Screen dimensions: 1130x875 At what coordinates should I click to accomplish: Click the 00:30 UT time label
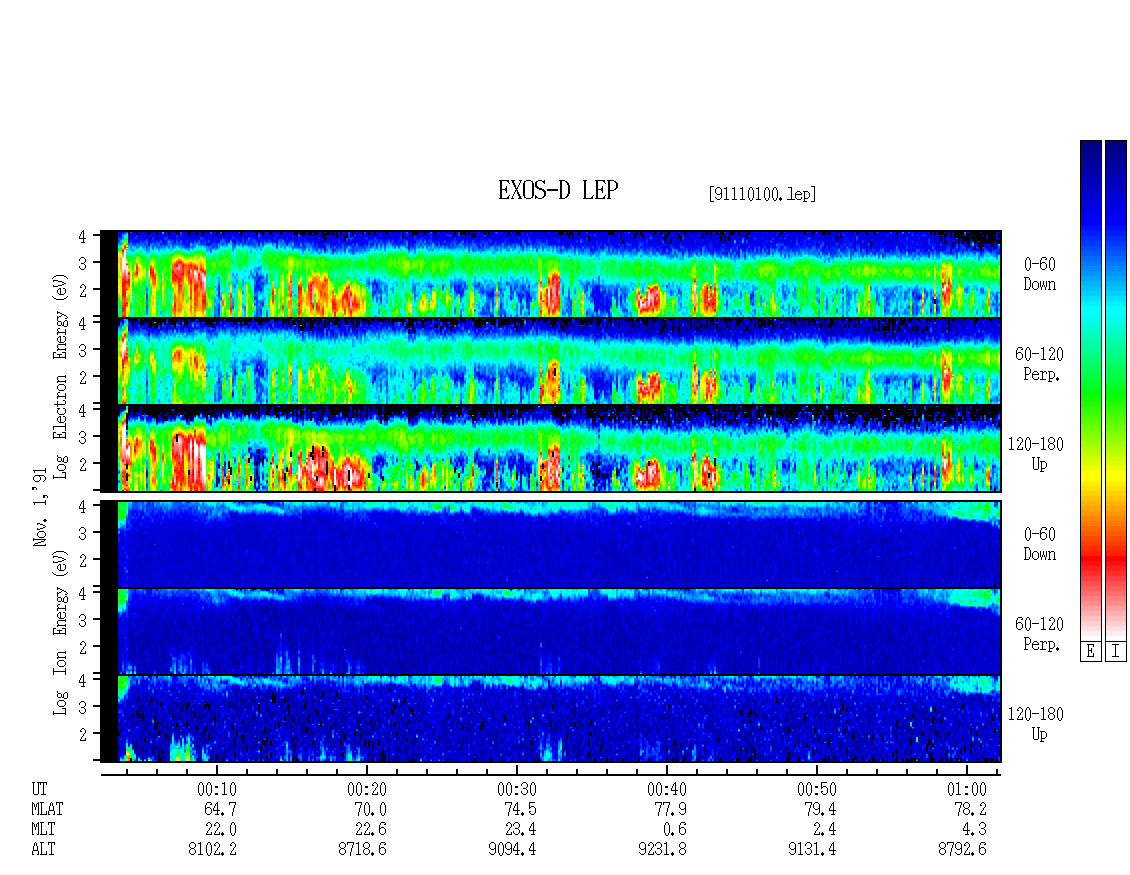(517, 789)
